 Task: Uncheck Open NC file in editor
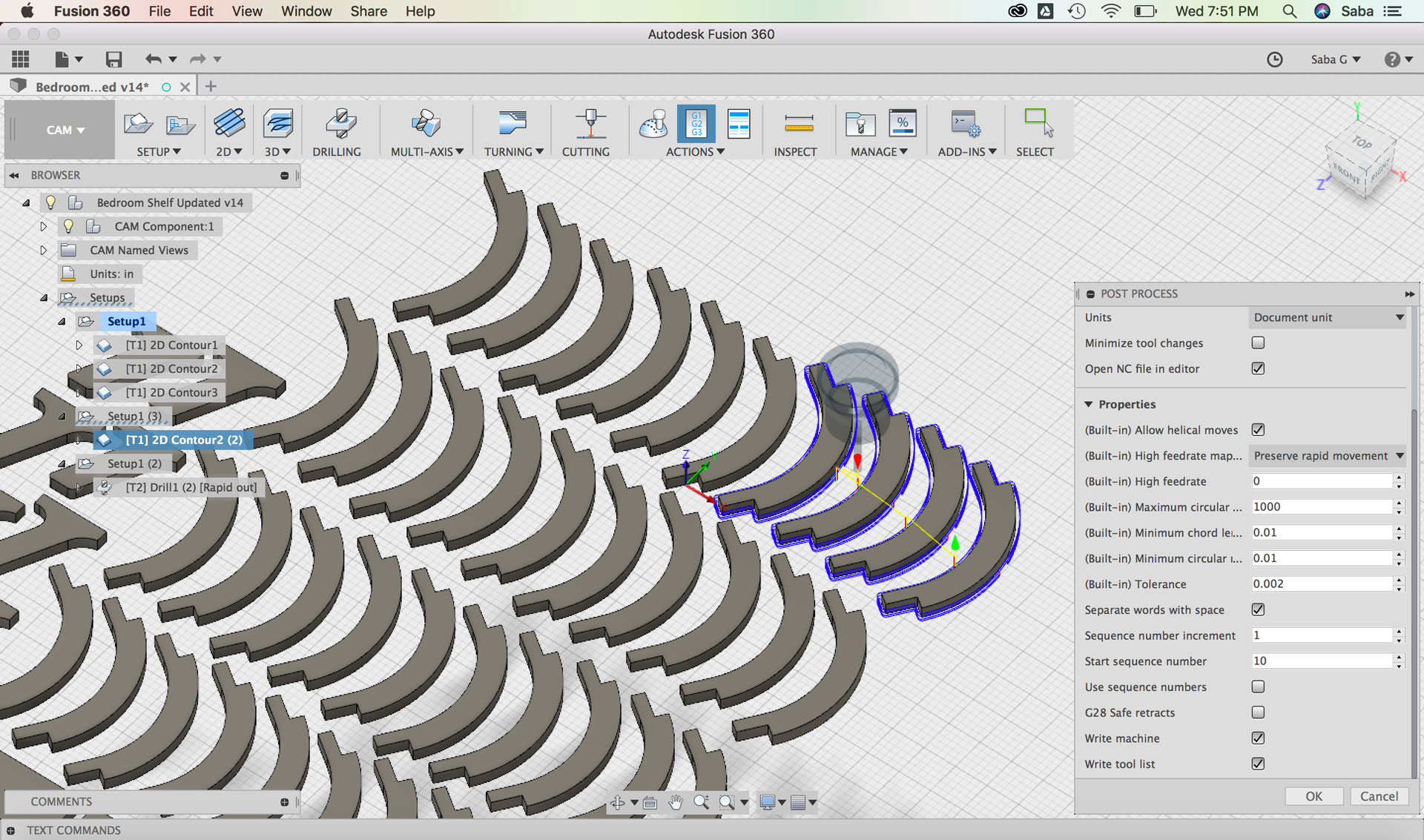point(1258,368)
